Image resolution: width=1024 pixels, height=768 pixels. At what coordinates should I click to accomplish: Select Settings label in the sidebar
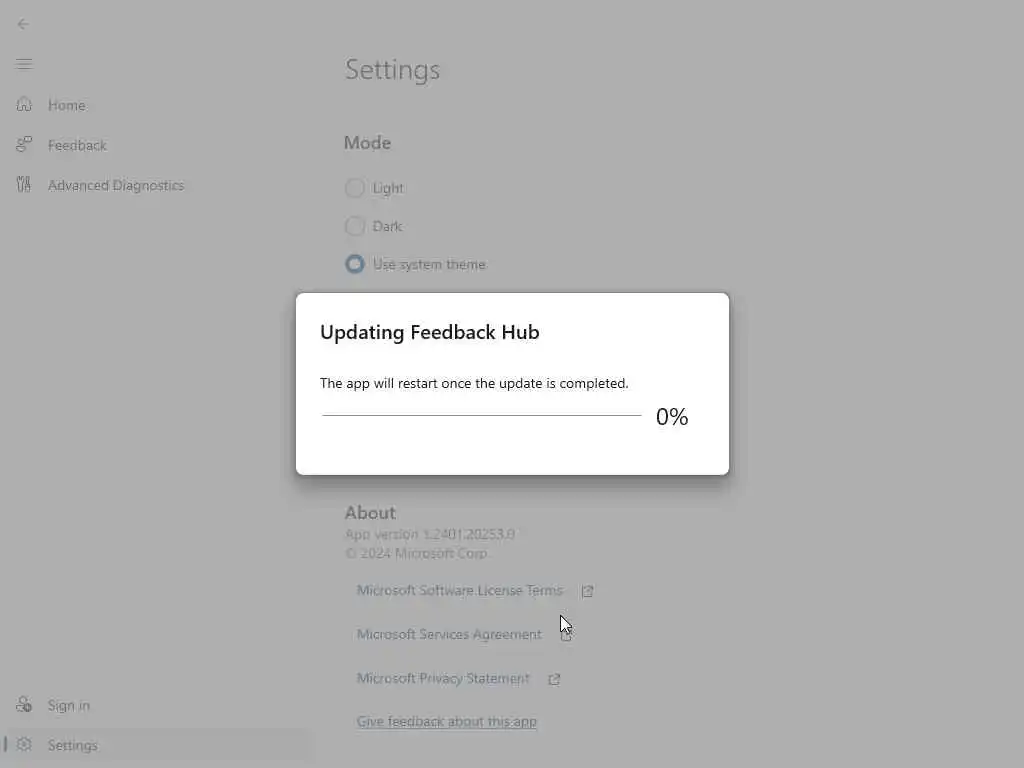[72, 745]
